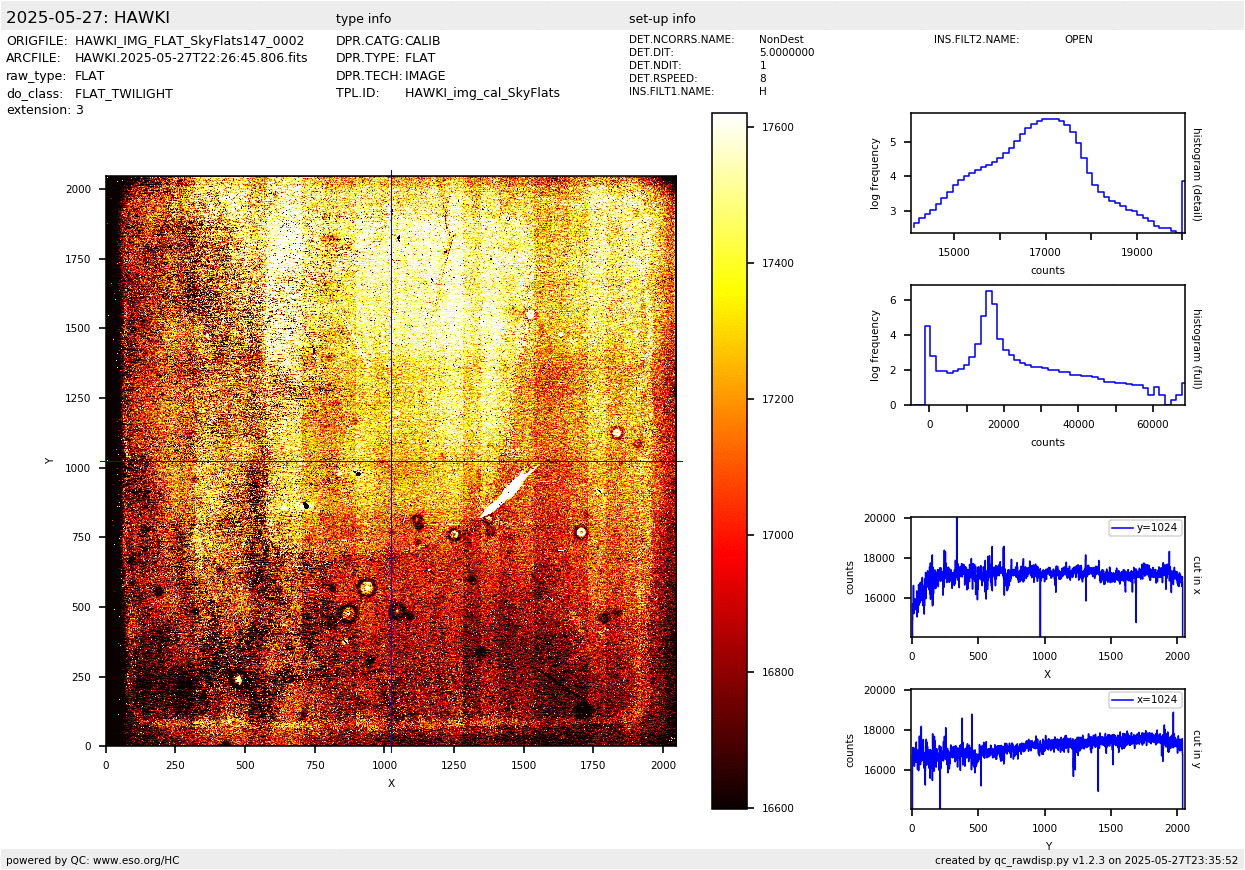Select the 'type info' header

(363, 19)
